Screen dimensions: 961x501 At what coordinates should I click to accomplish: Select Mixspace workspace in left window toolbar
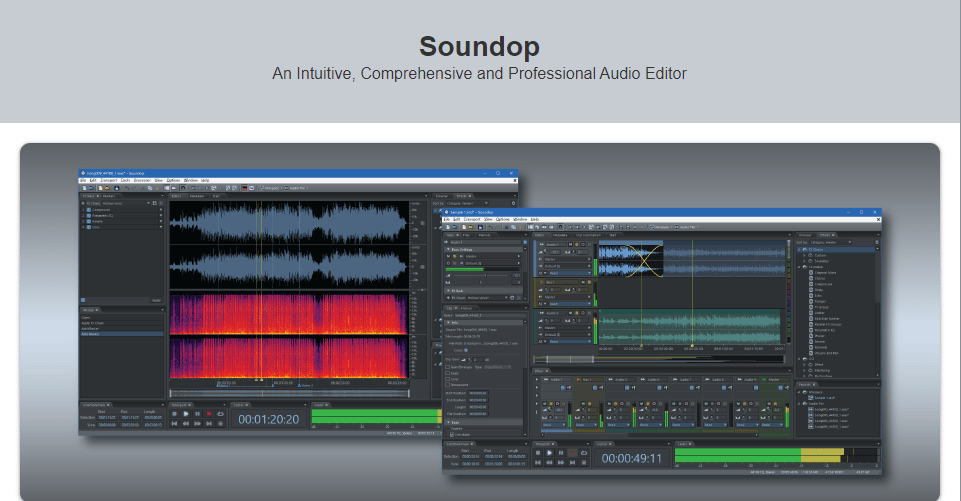pos(269,188)
